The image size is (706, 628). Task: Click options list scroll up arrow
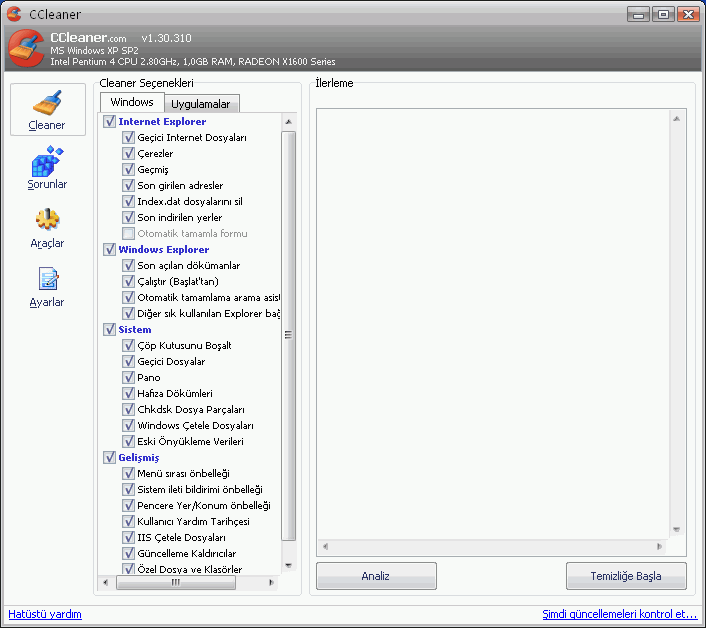289,122
